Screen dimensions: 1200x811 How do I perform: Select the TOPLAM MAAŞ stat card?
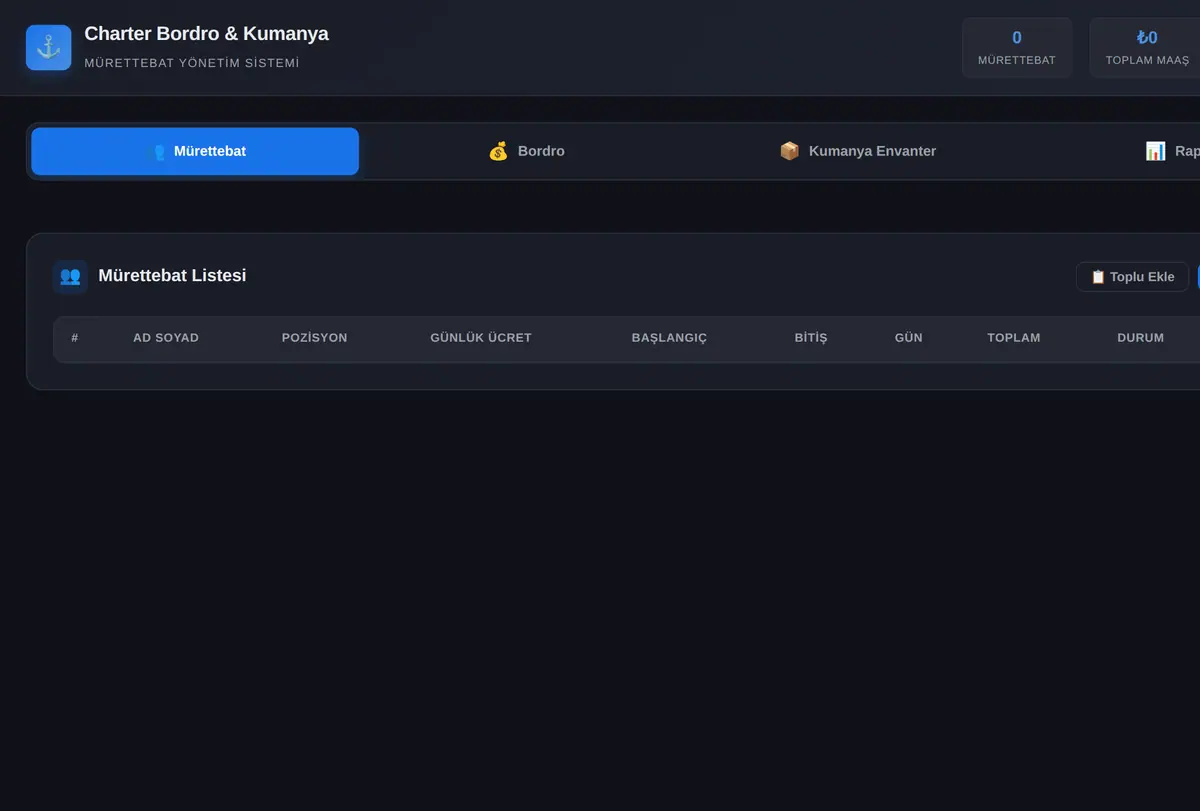pos(1147,48)
